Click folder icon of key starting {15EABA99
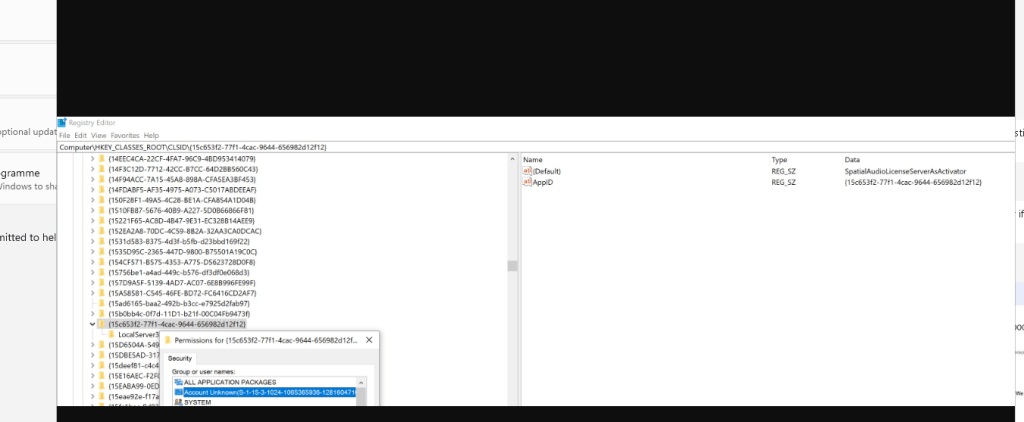Screen dimensions: 1024x422 pos(102,386)
